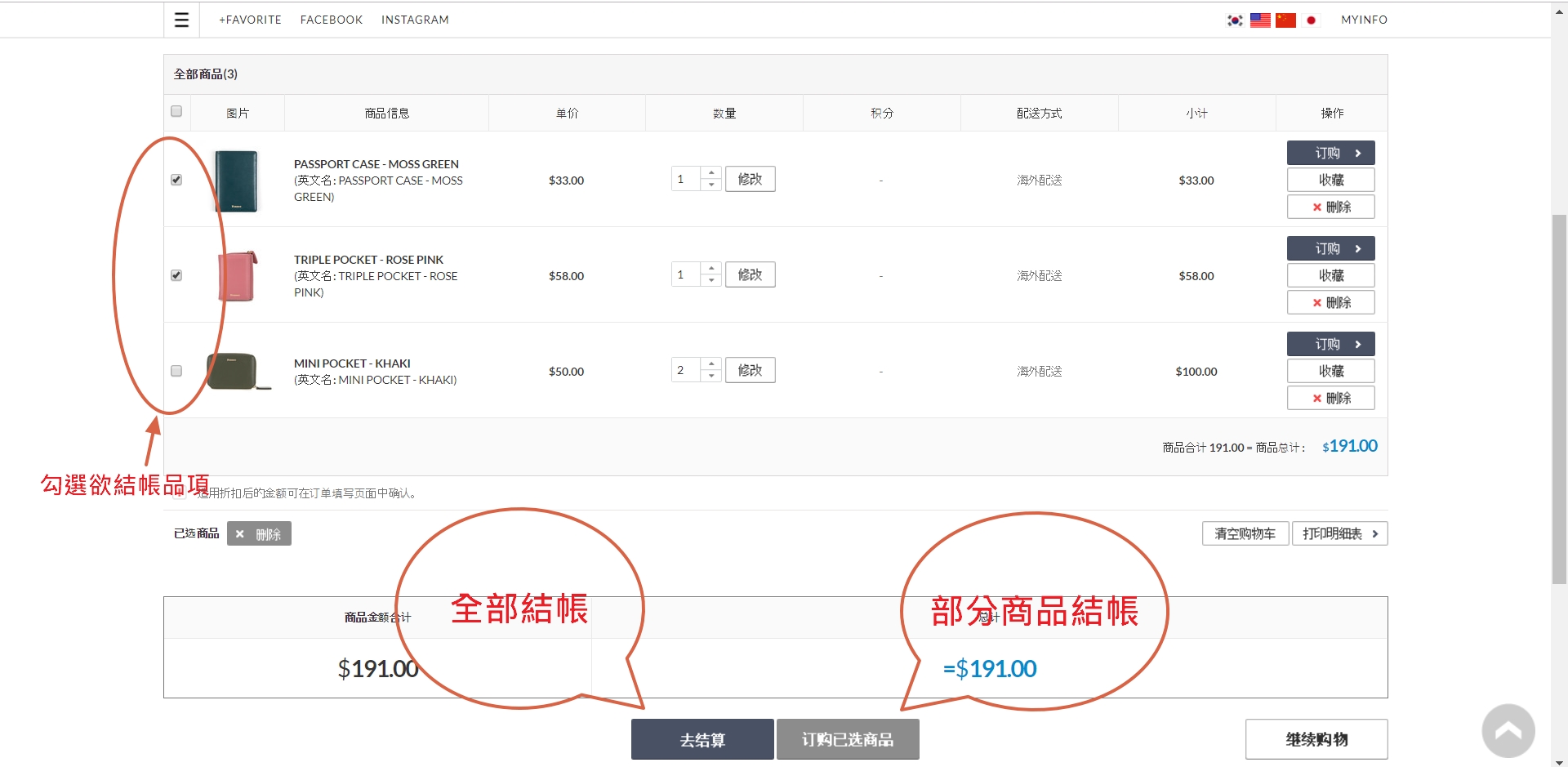
Task: Open the FACEBOOK link in top bar
Action: (x=331, y=20)
